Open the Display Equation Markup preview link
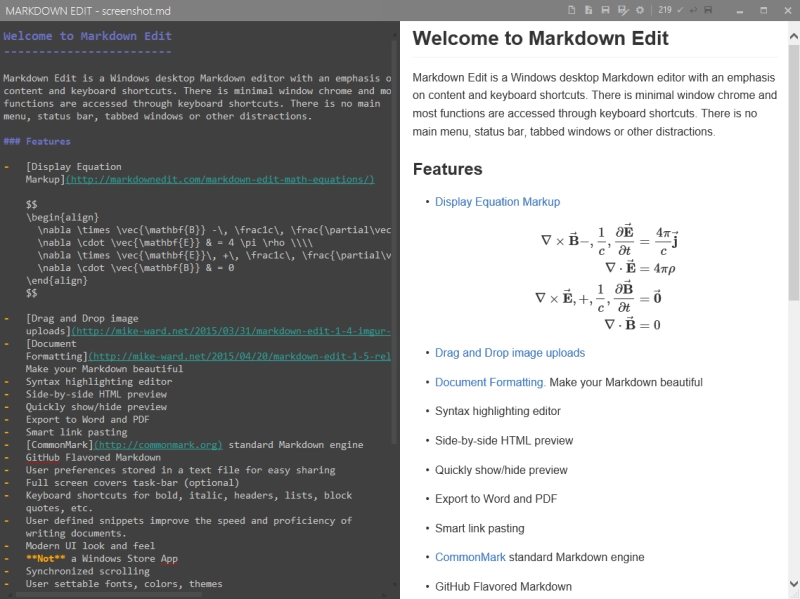 (x=497, y=202)
